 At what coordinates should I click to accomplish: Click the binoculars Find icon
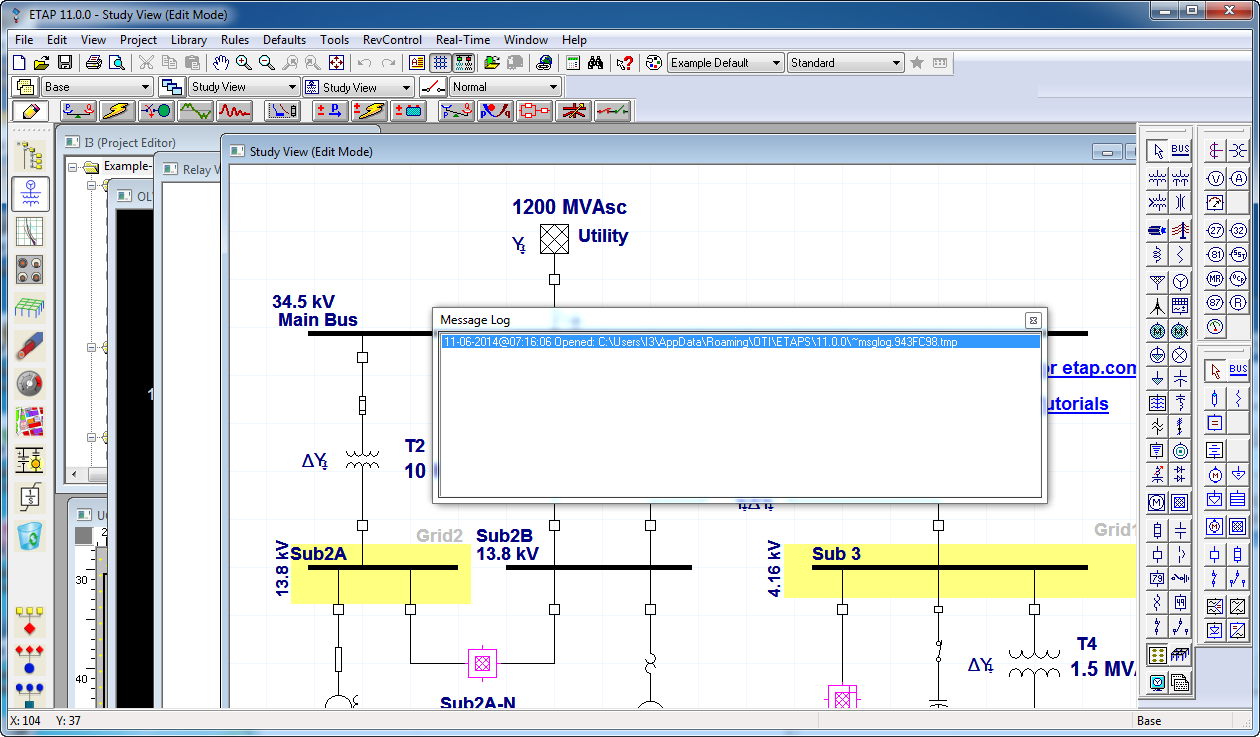pyautogui.click(x=595, y=63)
